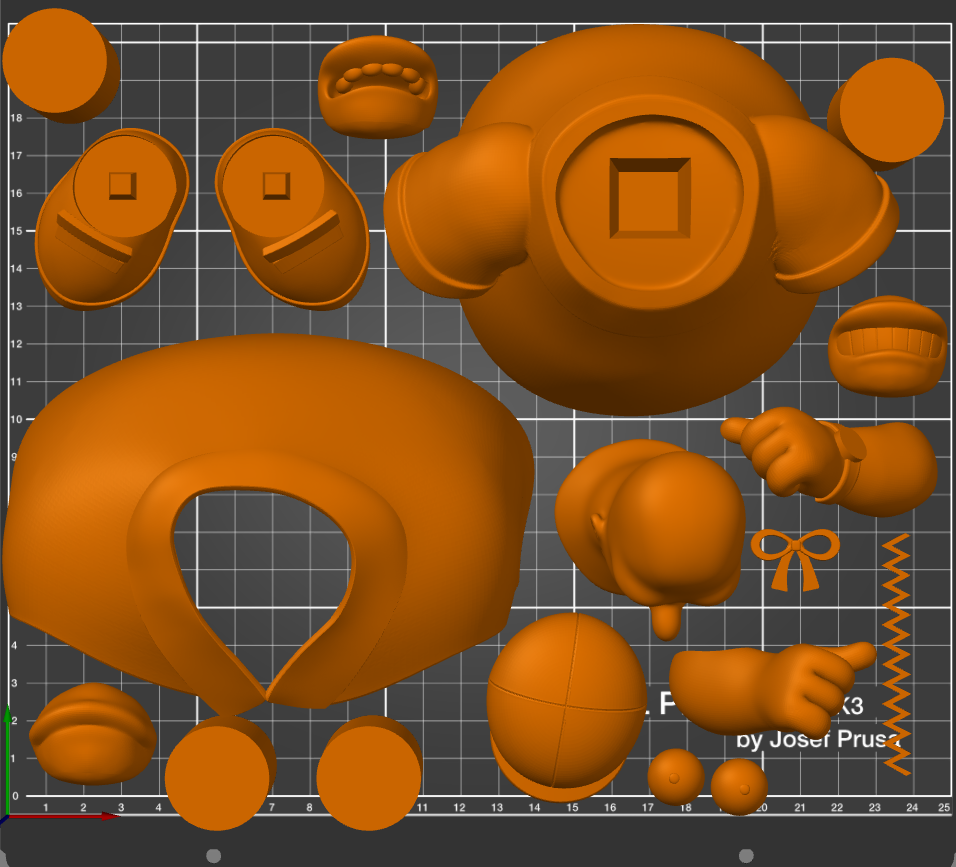Select the left-pointing hand above the bow

[829, 460]
